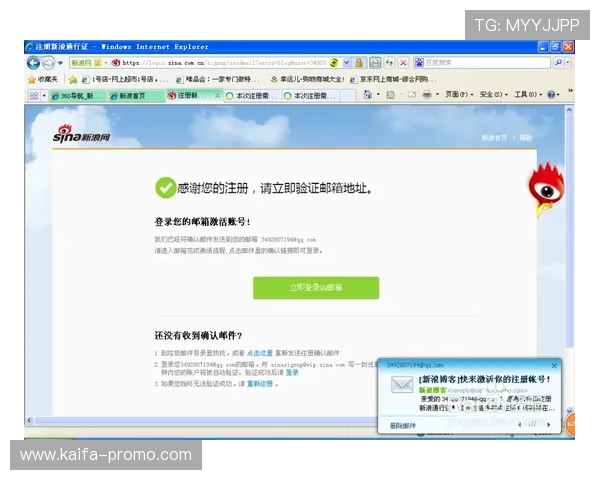Image resolution: width=600 pixels, height=480 pixels.
Task: Open the tab list dropdown arrow
Action: point(44,95)
